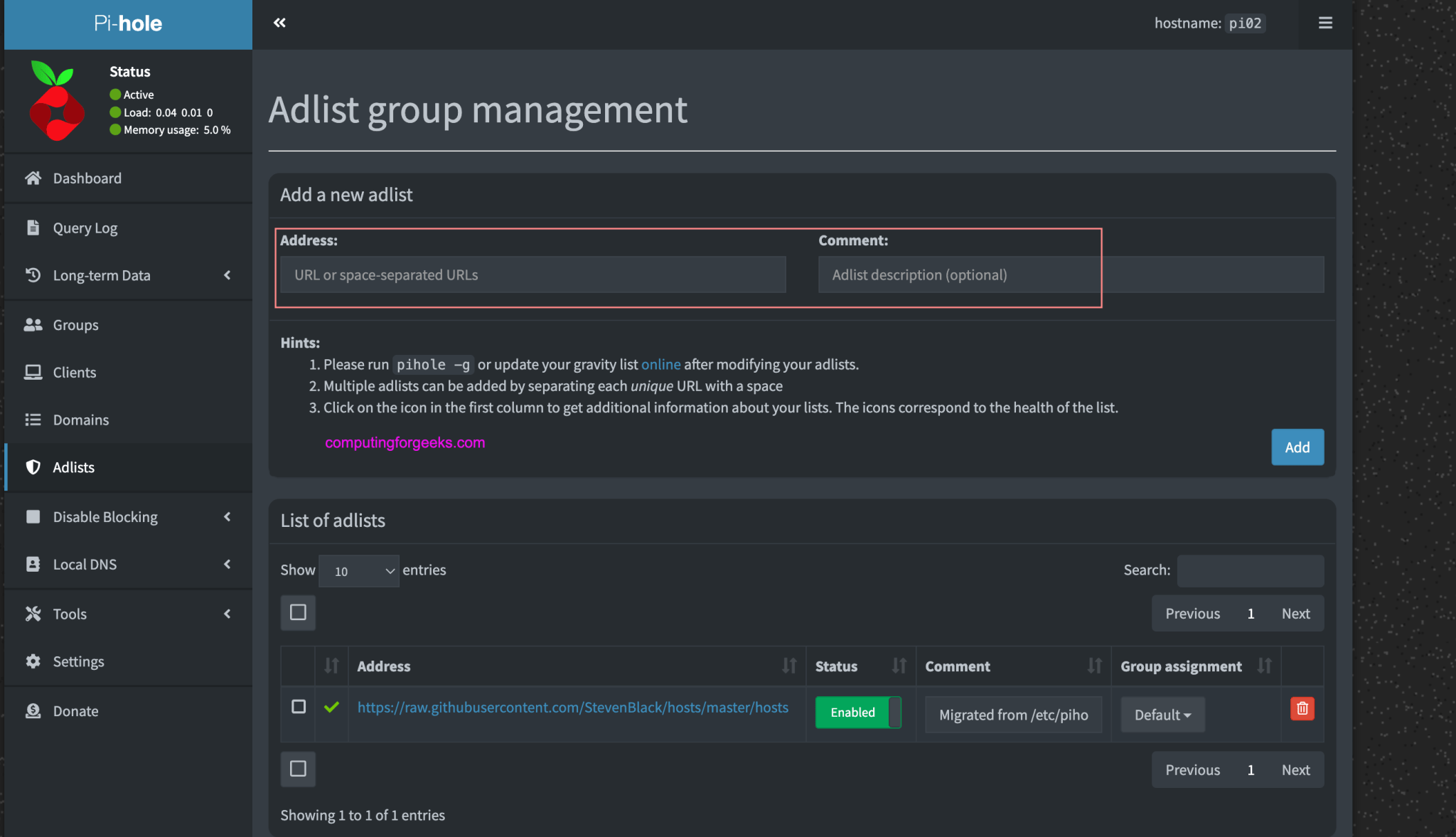Open the Show entries count dropdown
1456x837 pixels.
(359, 571)
